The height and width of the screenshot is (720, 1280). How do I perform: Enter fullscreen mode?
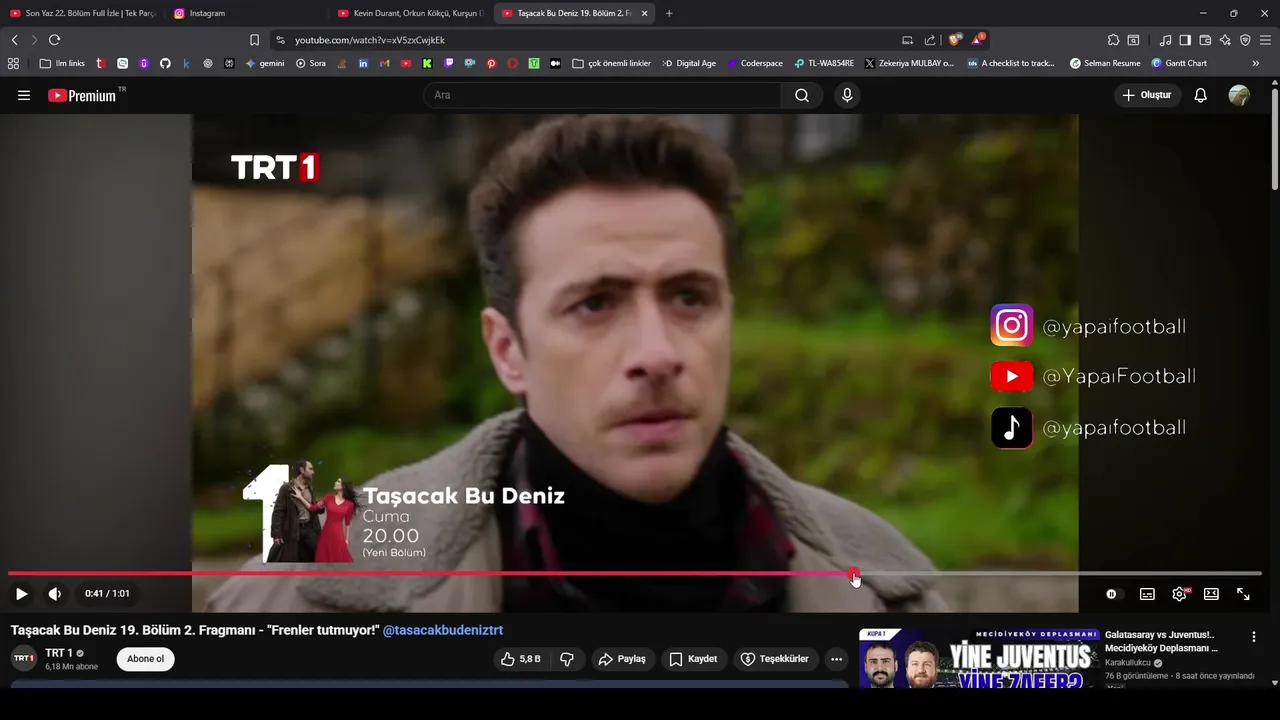click(1243, 594)
